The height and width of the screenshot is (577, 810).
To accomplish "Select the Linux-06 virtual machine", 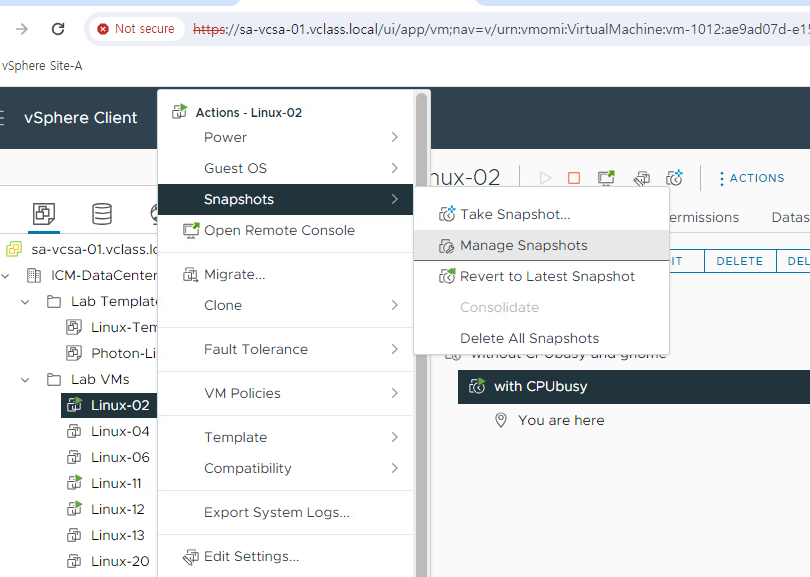I will pos(120,457).
